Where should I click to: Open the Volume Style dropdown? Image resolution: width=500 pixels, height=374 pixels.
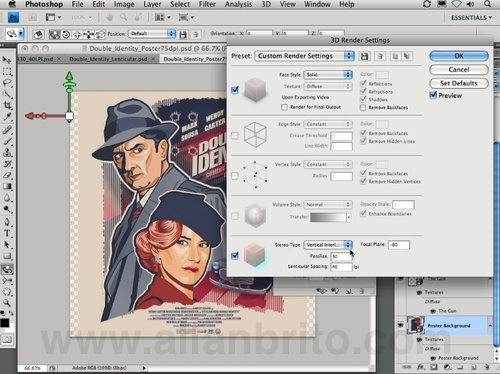tap(328, 204)
